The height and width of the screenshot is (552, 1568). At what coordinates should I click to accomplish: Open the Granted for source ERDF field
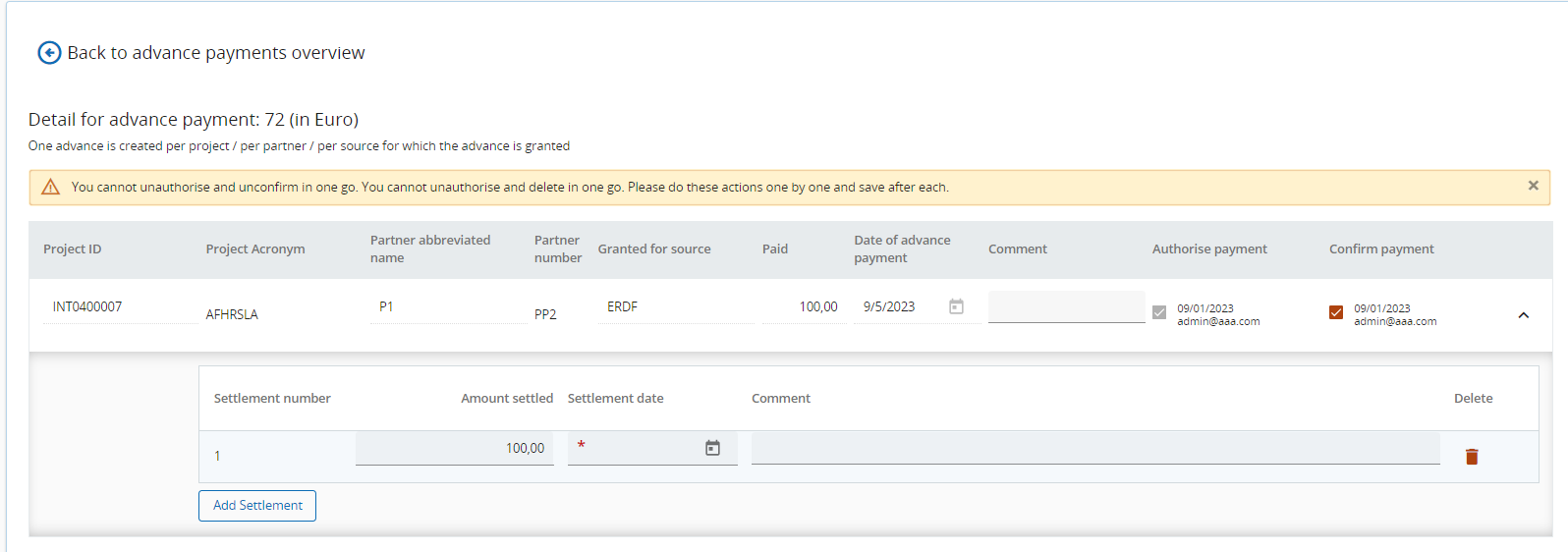click(x=674, y=307)
